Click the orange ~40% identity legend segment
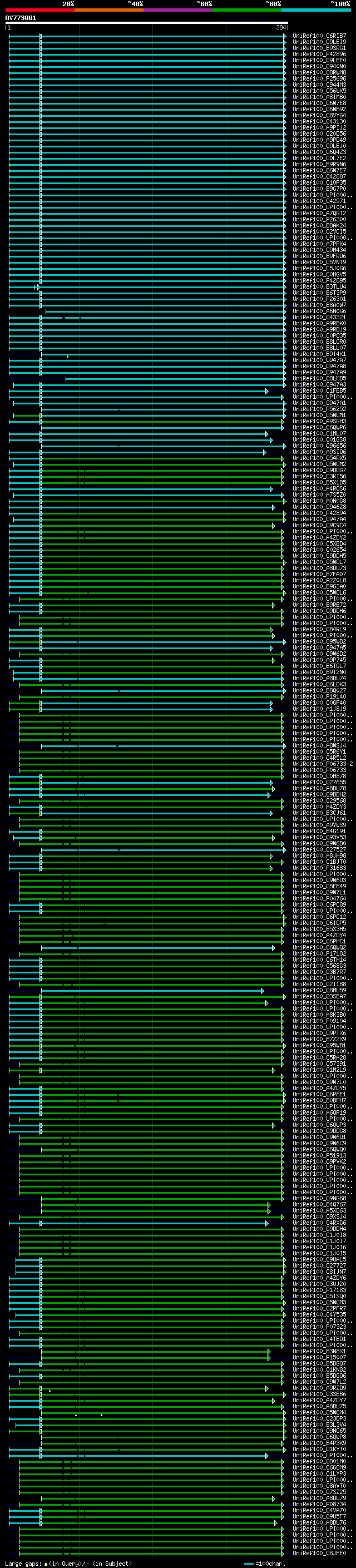 pyautogui.click(x=109, y=10)
